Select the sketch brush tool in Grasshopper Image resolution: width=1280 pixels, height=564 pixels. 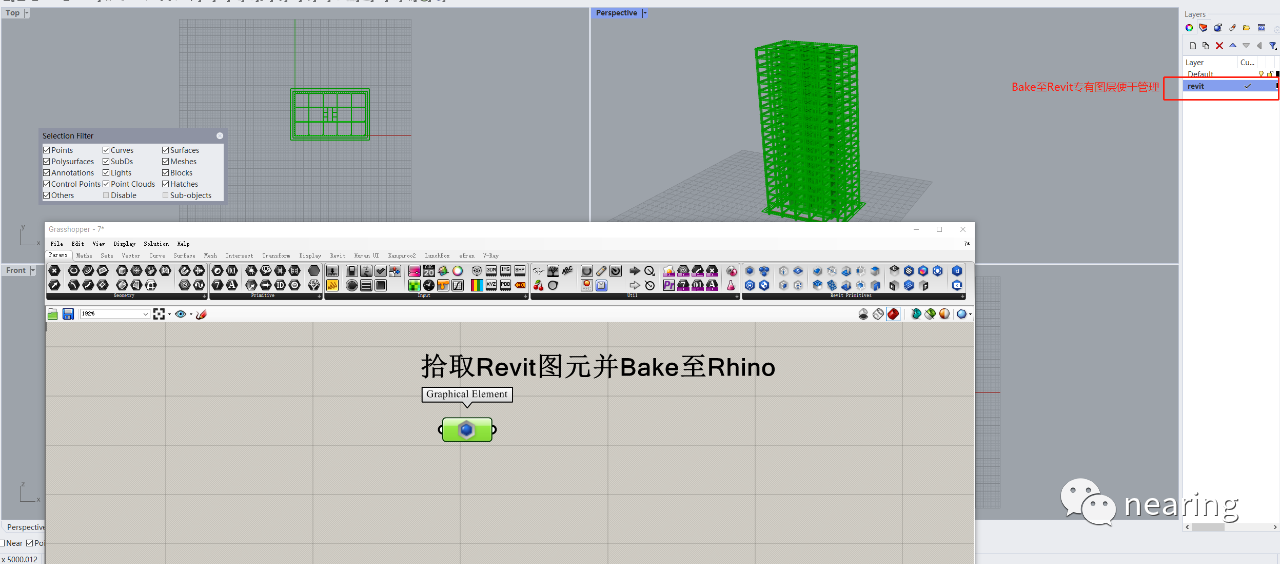201,314
